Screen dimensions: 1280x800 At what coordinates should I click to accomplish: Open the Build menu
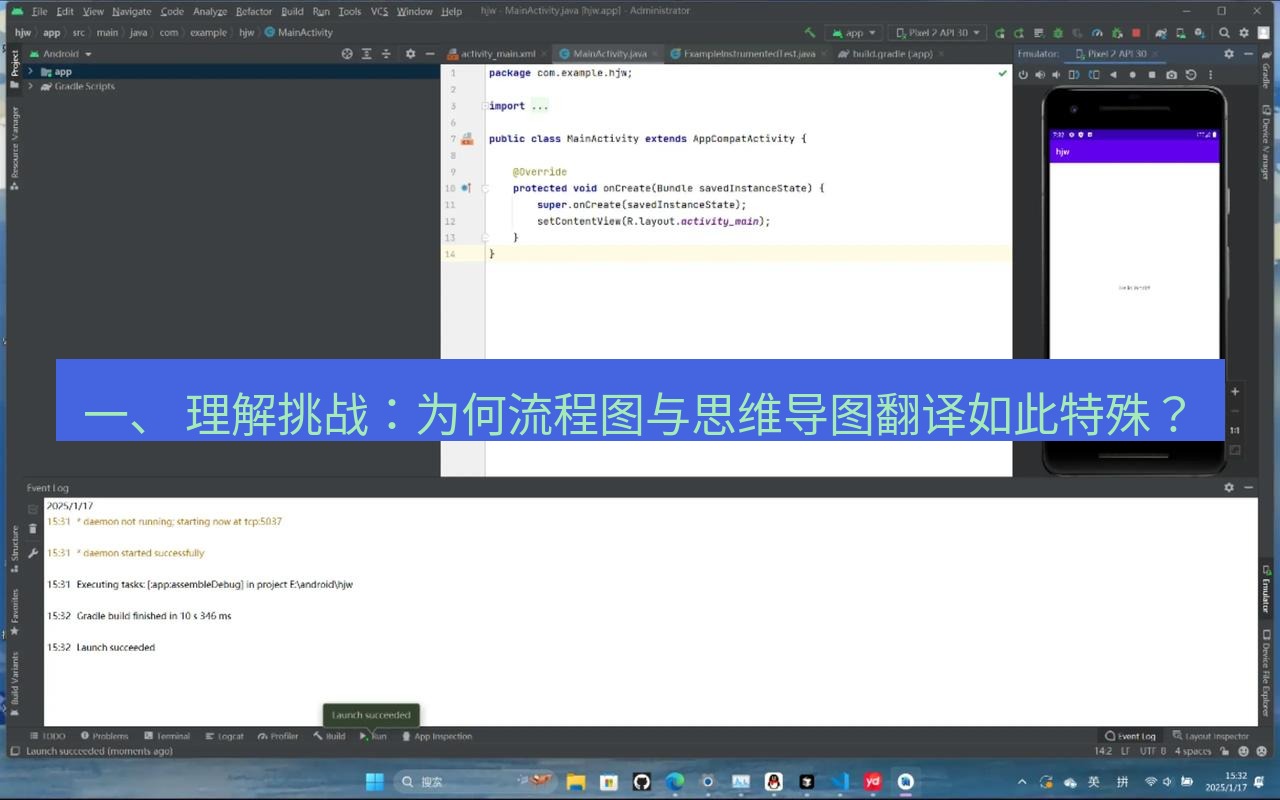[292, 11]
